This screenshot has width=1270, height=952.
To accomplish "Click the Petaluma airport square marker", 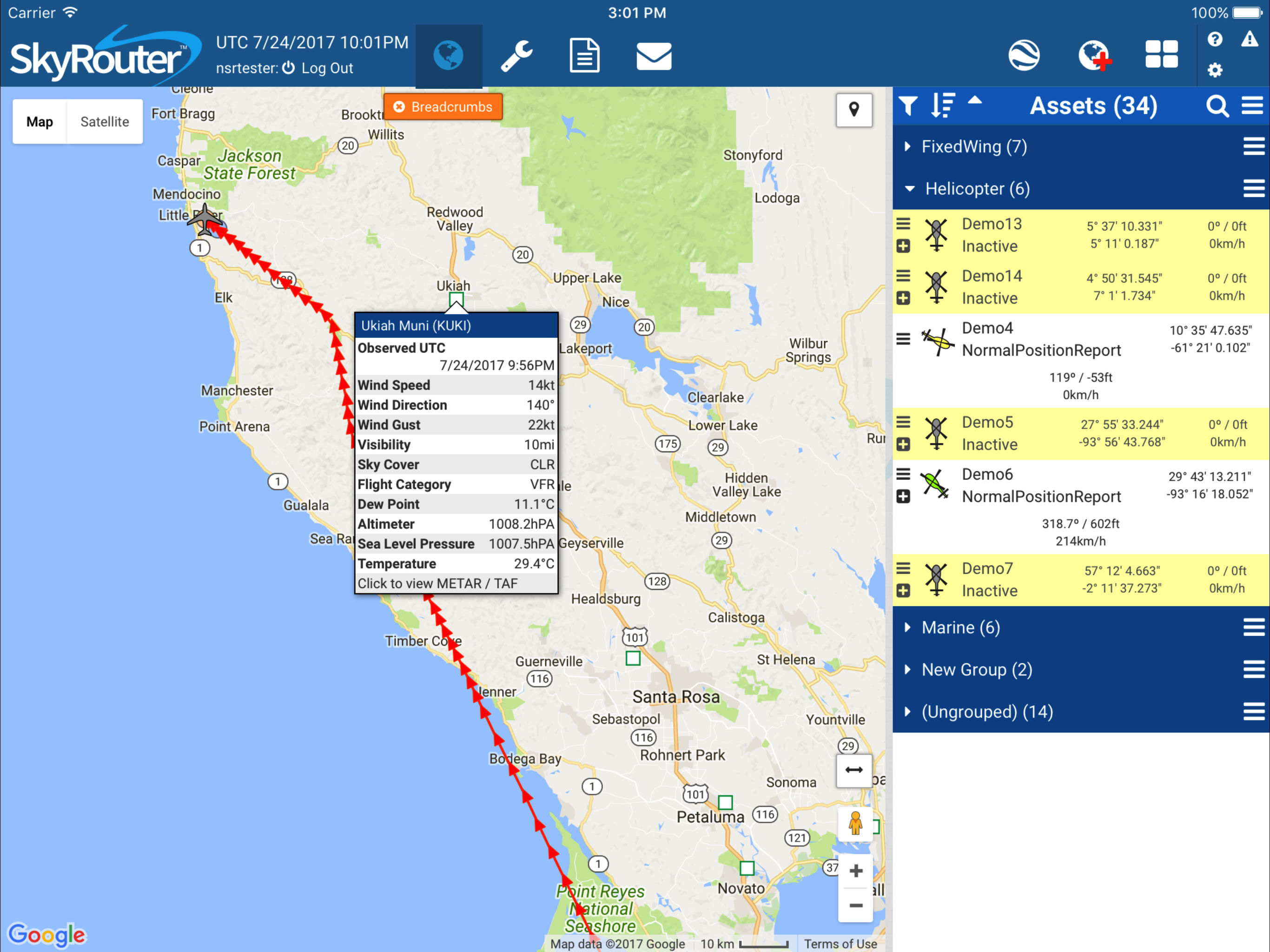I will 725,802.
